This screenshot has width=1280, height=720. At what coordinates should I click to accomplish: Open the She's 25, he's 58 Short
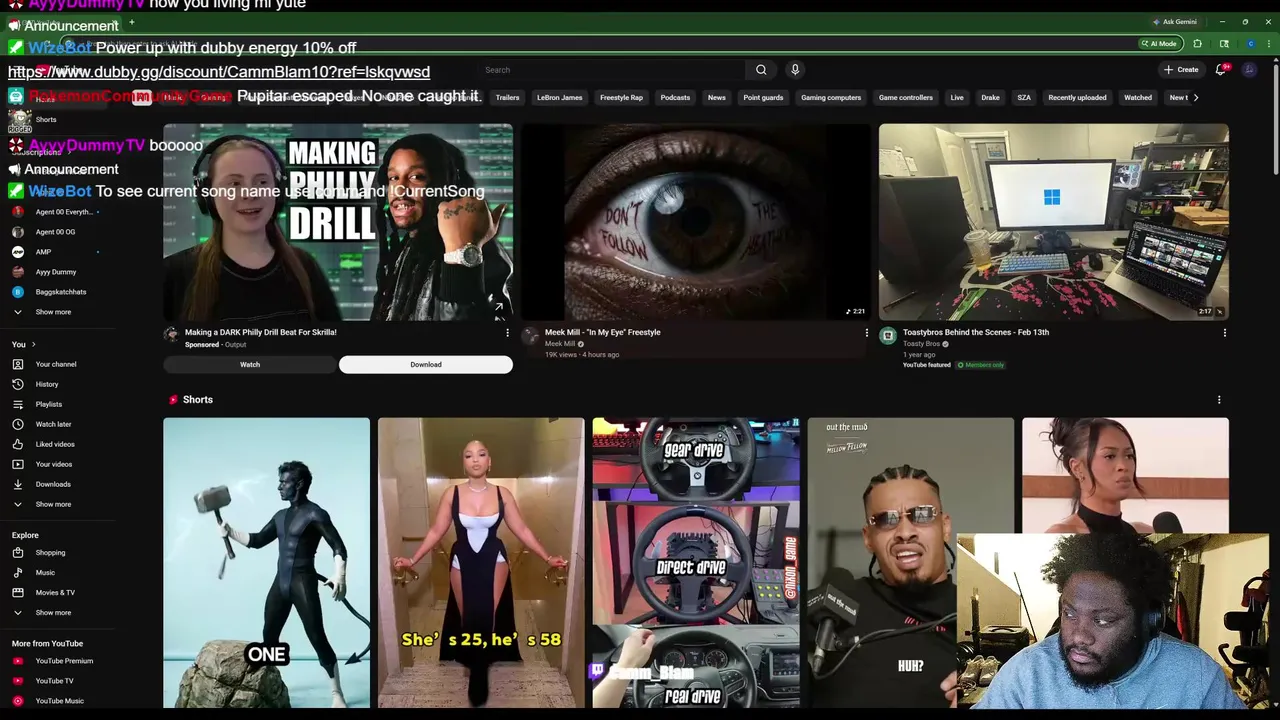coord(481,563)
